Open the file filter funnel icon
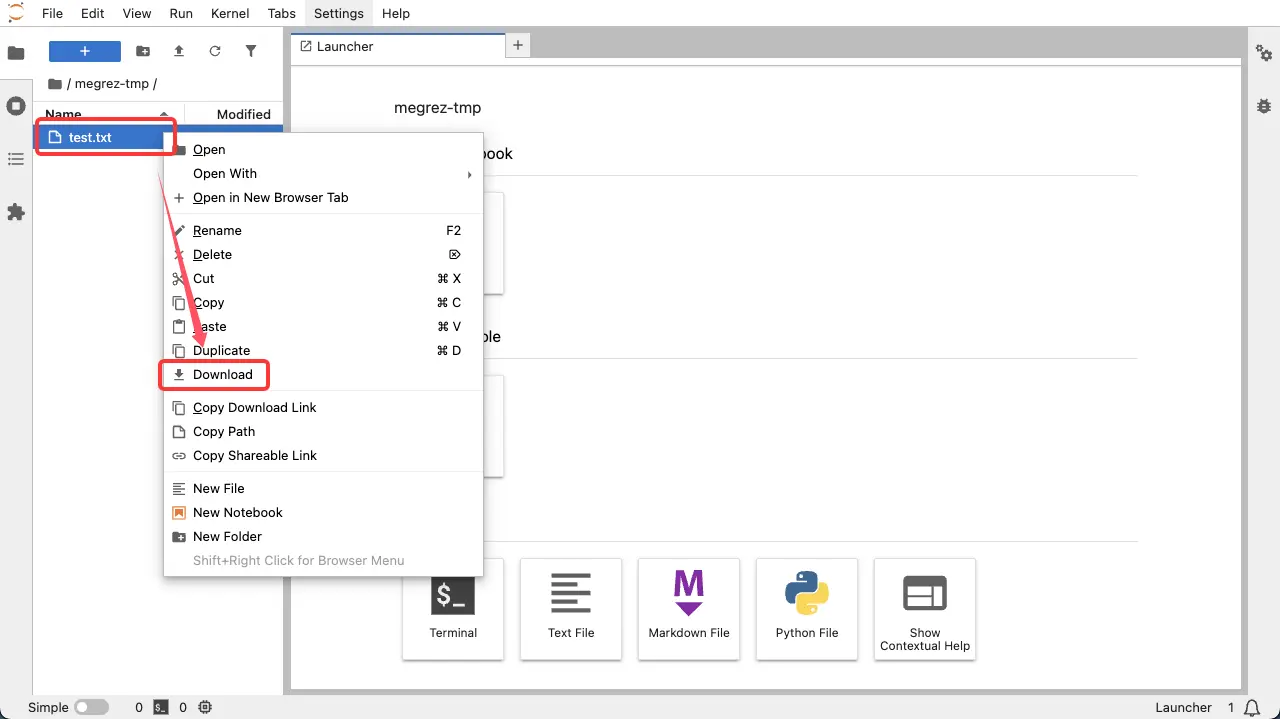This screenshot has width=1280, height=719. pyautogui.click(x=251, y=51)
